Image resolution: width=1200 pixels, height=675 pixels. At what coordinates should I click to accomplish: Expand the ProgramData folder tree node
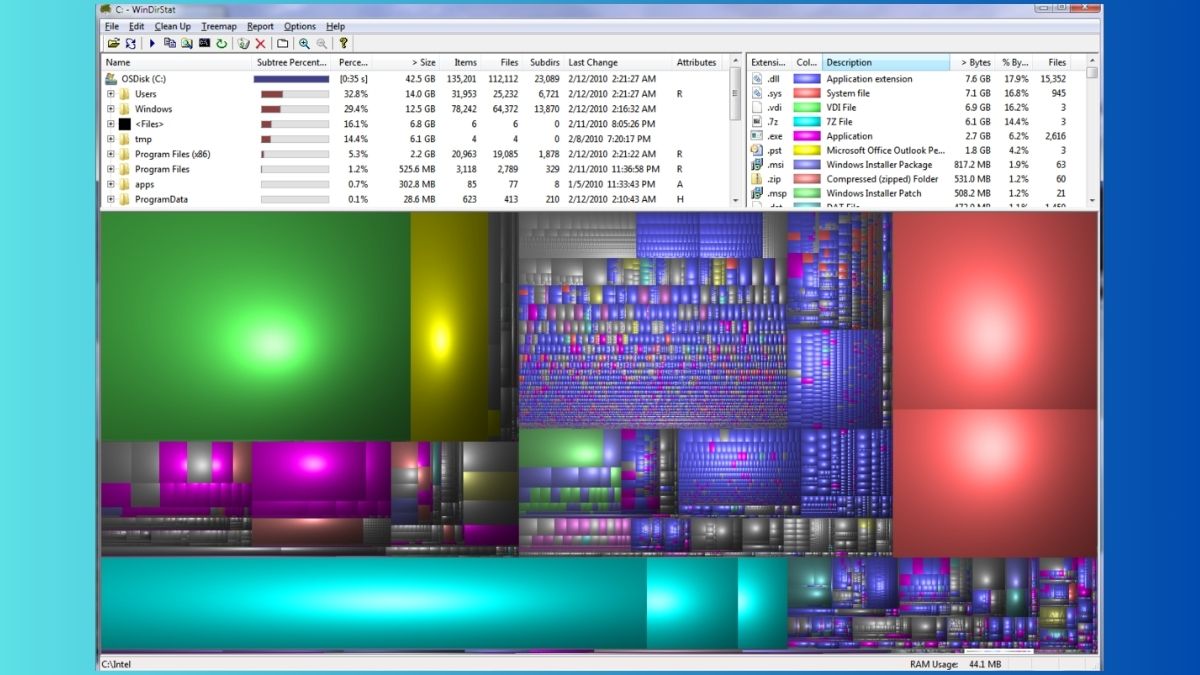[111, 199]
